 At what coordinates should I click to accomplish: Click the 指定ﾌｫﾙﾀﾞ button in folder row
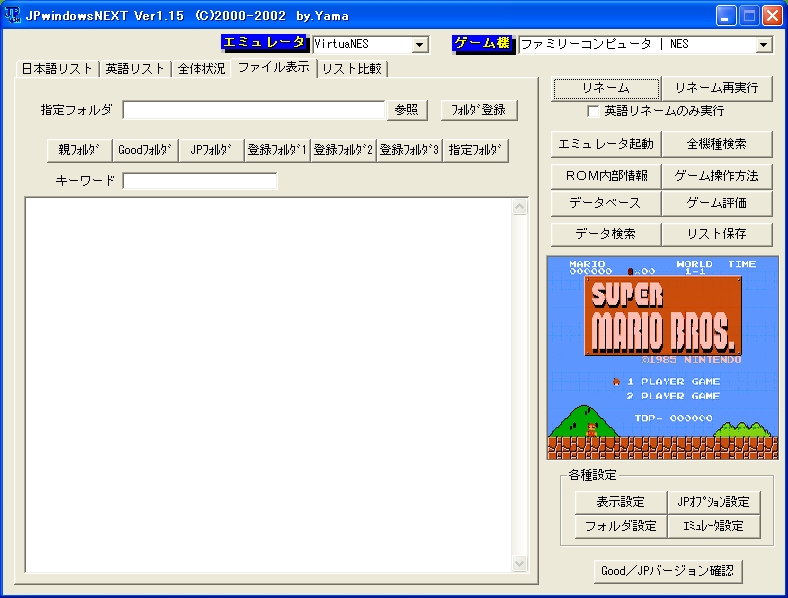(x=475, y=150)
